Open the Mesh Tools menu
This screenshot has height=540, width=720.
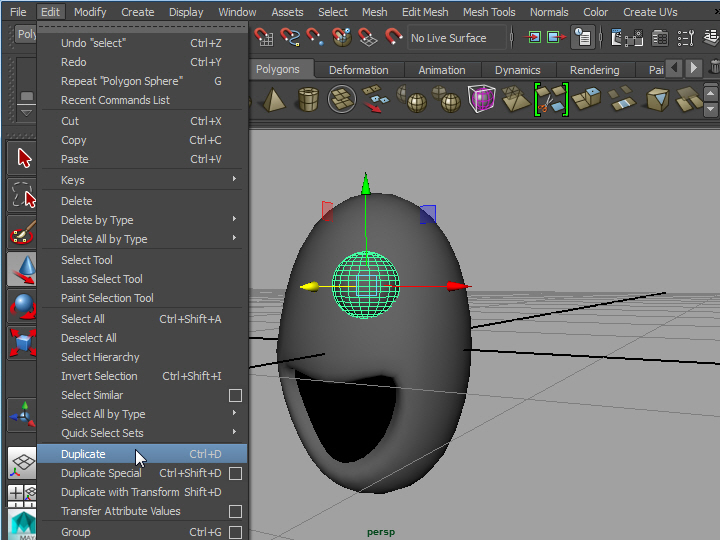pos(489,12)
